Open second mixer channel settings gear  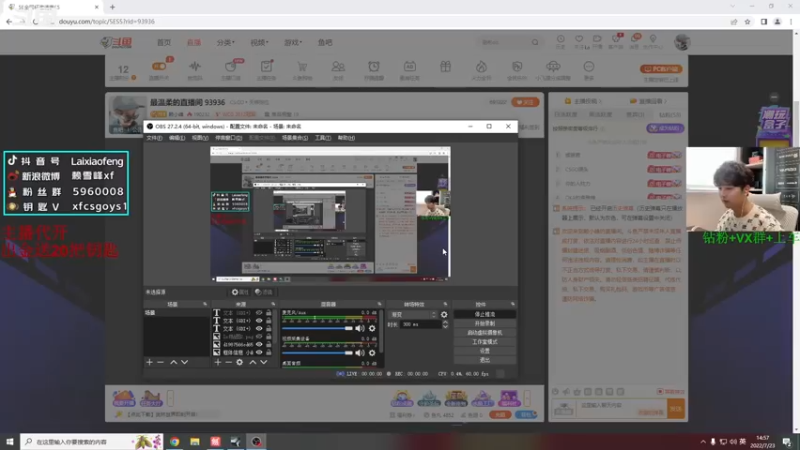pos(372,353)
